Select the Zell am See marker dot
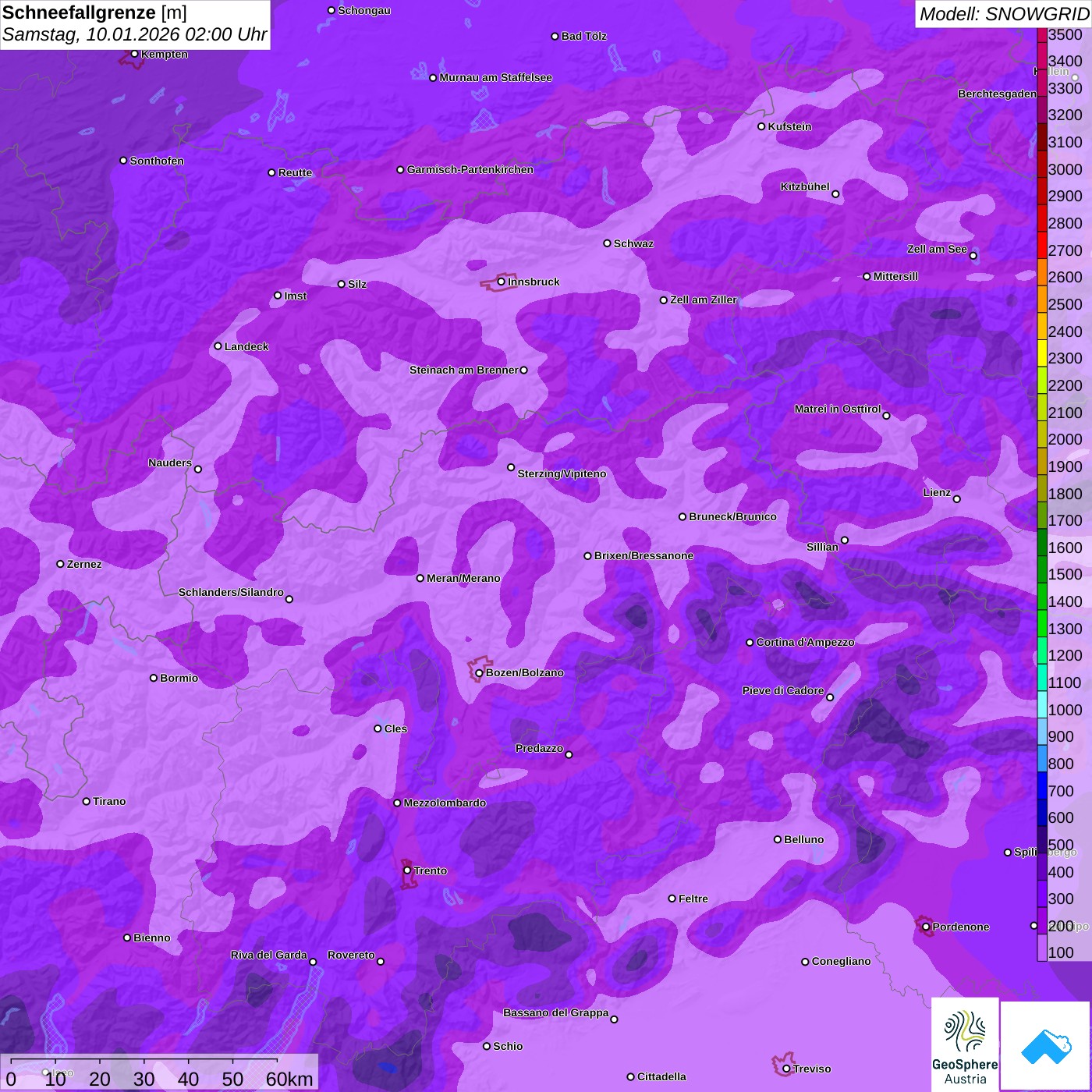 tap(973, 256)
